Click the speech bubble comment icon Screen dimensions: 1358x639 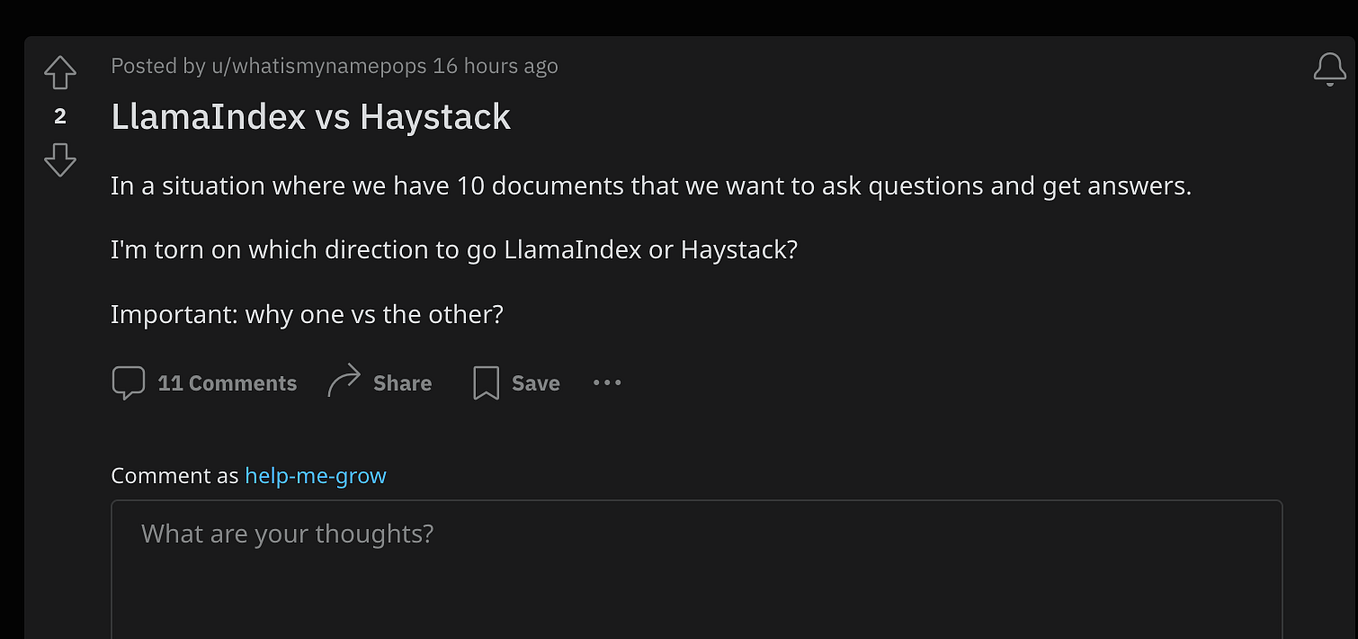(x=128, y=382)
